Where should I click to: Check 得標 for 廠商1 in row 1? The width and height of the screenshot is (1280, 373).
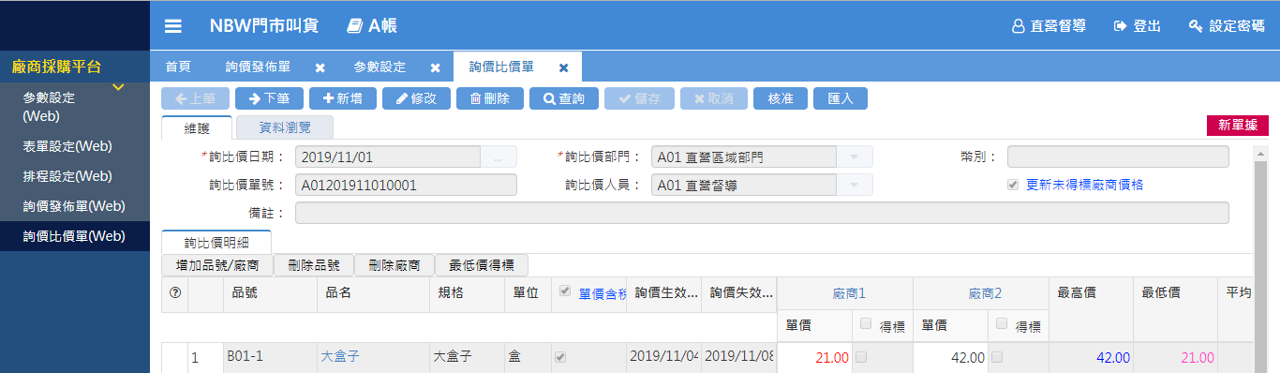click(862, 357)
